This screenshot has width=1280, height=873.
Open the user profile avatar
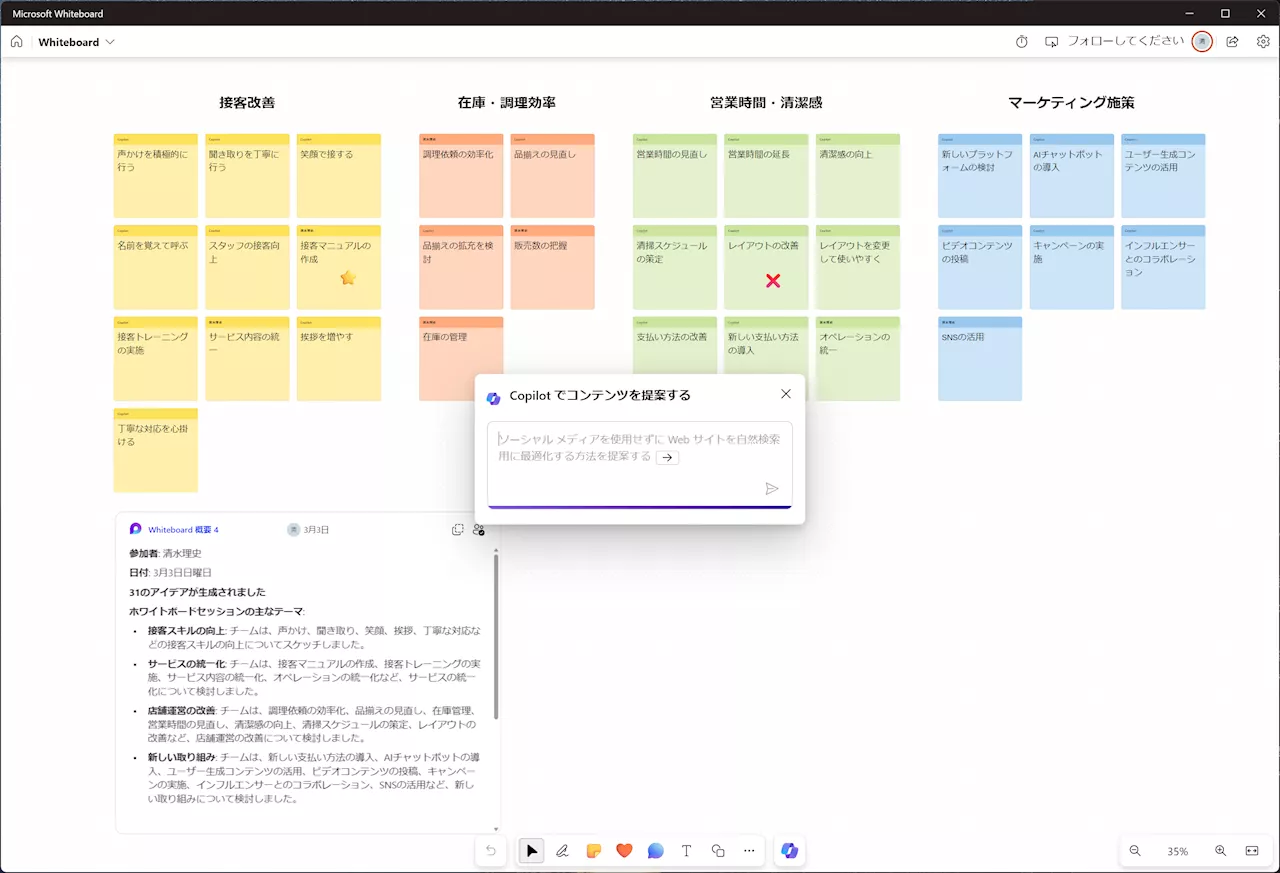(x=1202, y=42)
